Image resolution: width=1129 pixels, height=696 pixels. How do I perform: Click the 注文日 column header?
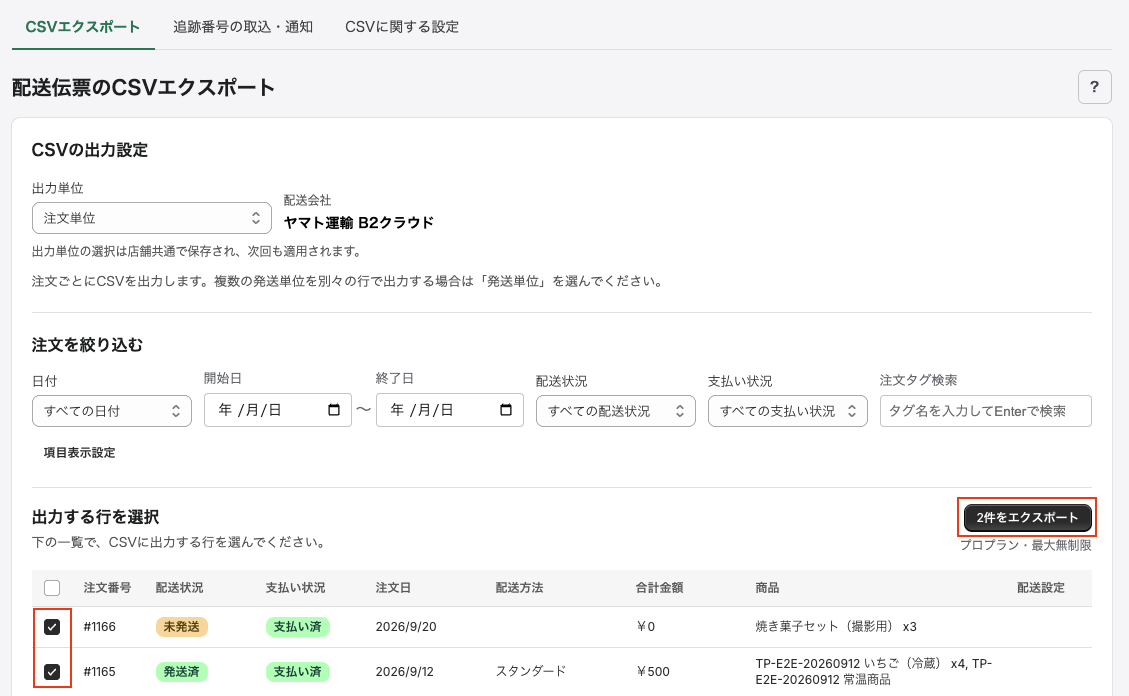click(x=393, y=588)
